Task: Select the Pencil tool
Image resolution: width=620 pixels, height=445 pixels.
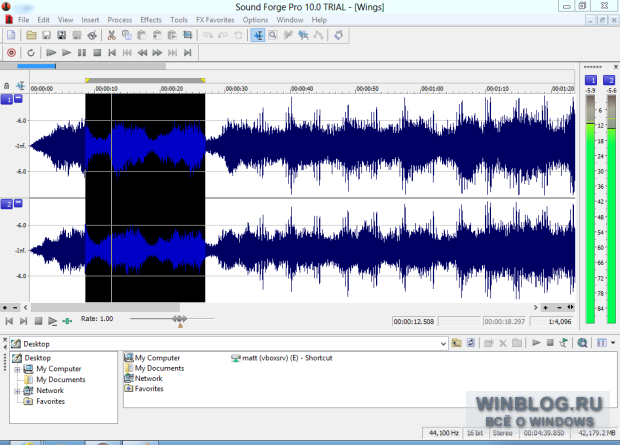Action: pyautogui.click(x=288, y=35)
